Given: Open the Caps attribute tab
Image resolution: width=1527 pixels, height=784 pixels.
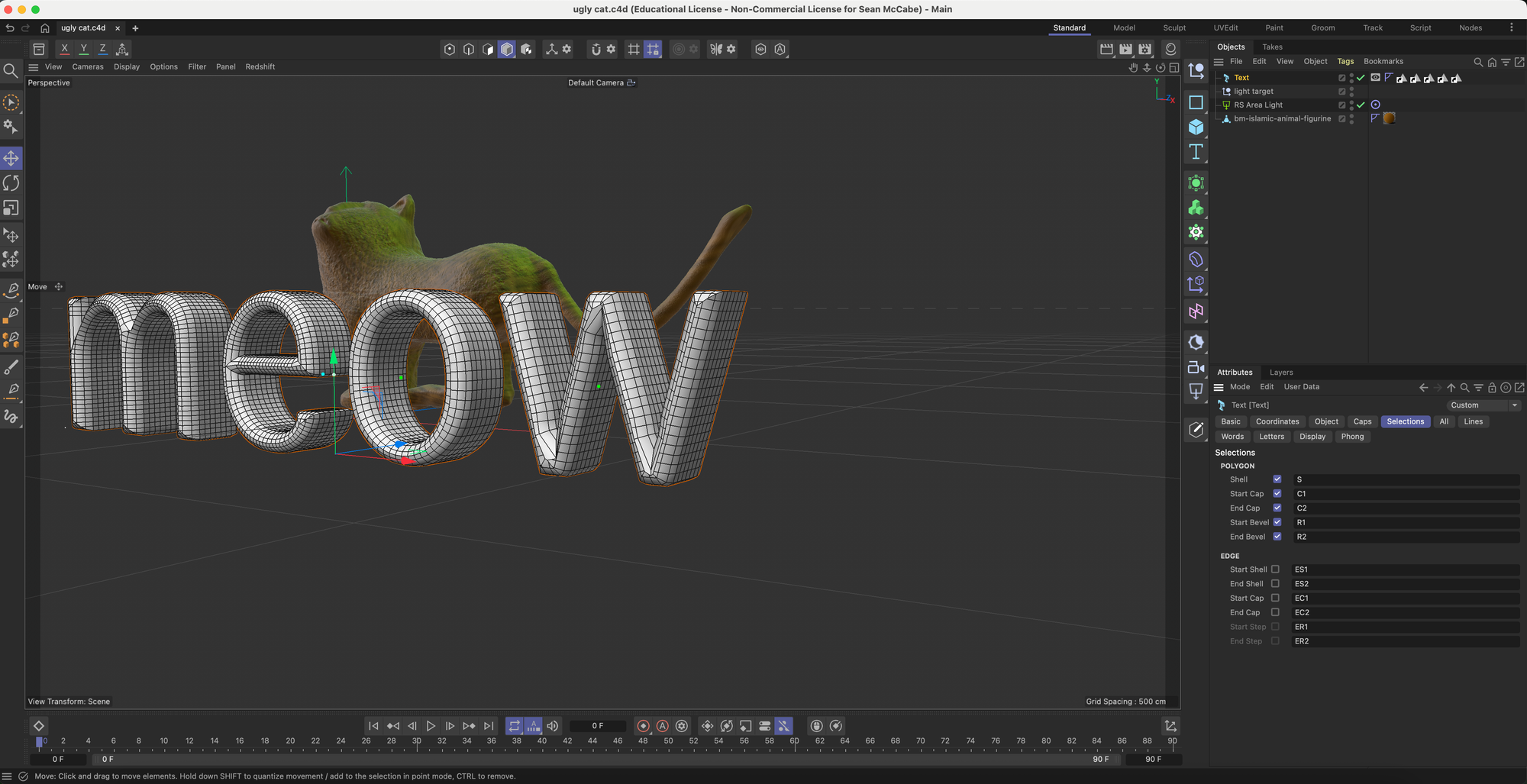Looking at the screenshot, I should coord(1362,421).
